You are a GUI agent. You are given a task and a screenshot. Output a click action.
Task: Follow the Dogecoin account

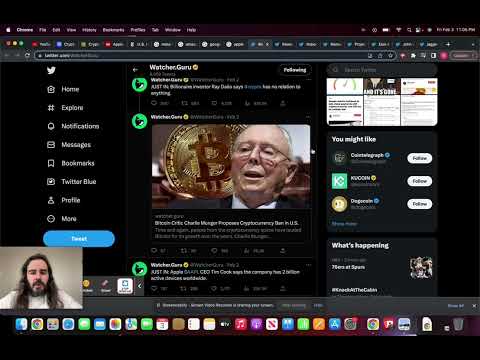[419, 204]
